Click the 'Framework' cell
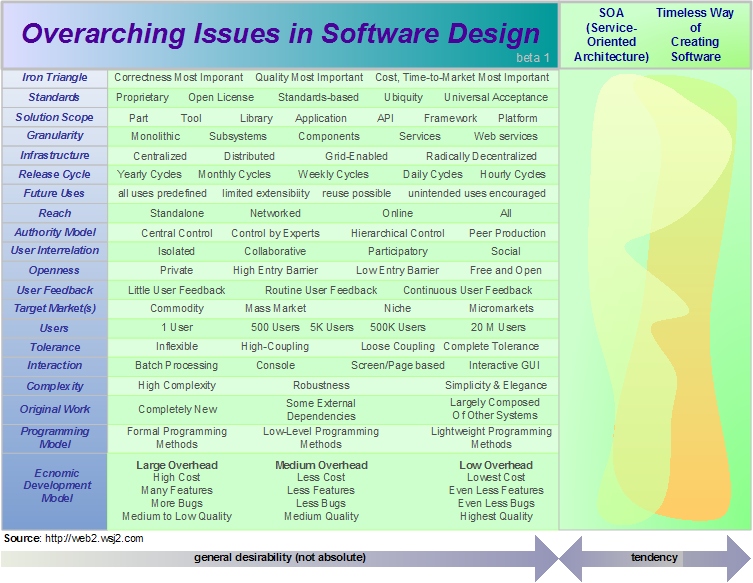Image resolution: width=753 pixels, height=583 pixels. 450,118
